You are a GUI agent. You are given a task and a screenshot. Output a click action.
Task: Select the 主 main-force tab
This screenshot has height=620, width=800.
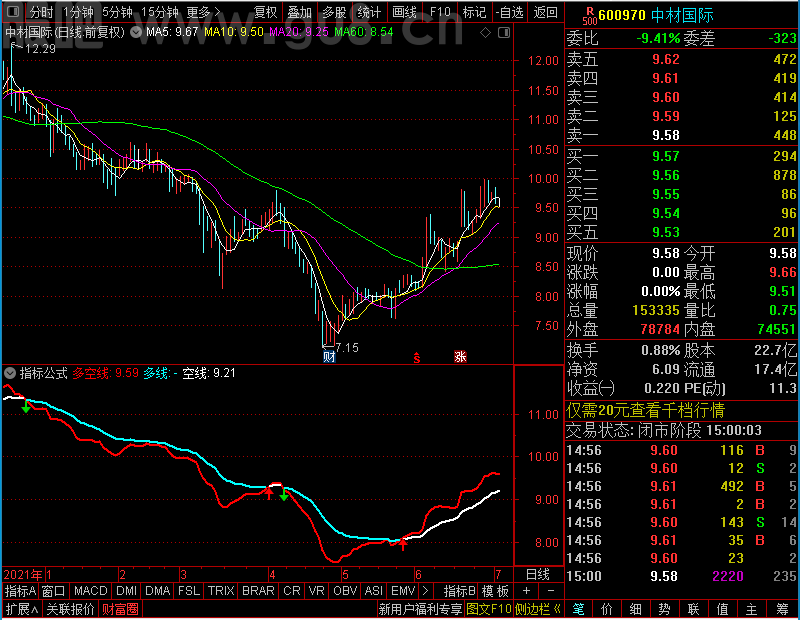[752, 609]
